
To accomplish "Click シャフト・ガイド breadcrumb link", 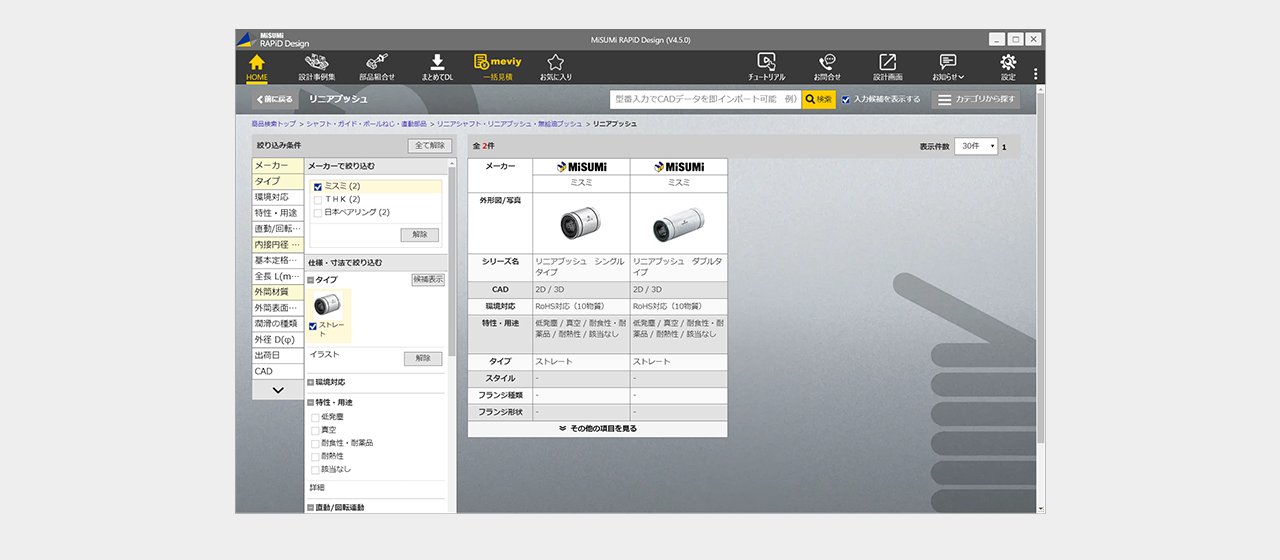I will tap(365, 124).
